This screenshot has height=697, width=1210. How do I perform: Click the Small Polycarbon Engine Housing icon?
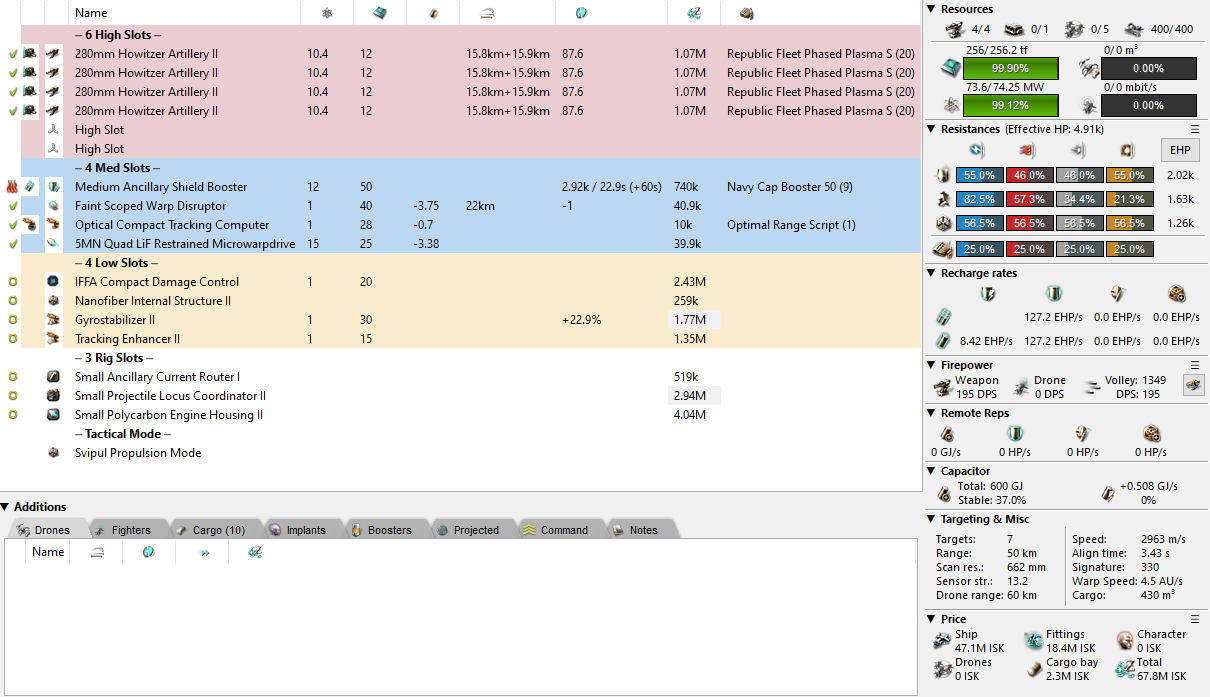click(54, 415)
